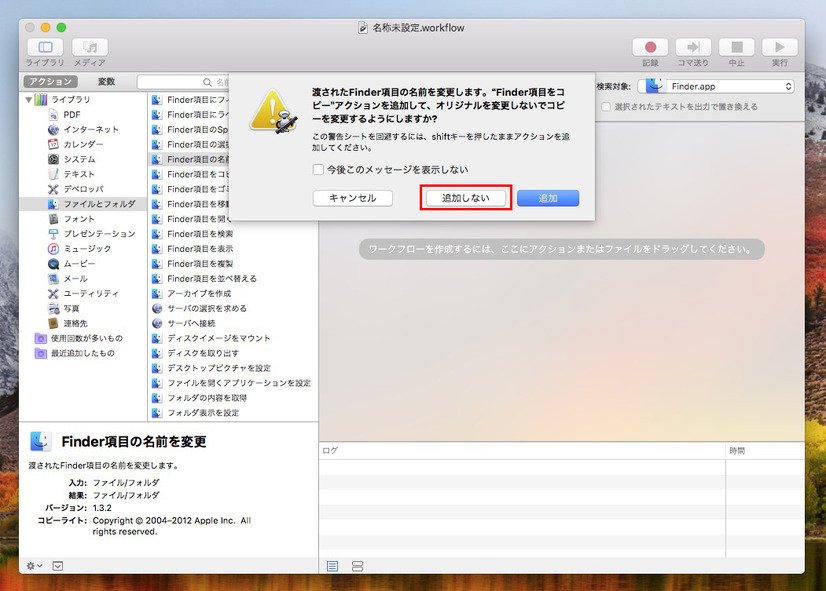826x591 pixels.
Task: Select the アーカイブを作成 action
Action: 199,293
